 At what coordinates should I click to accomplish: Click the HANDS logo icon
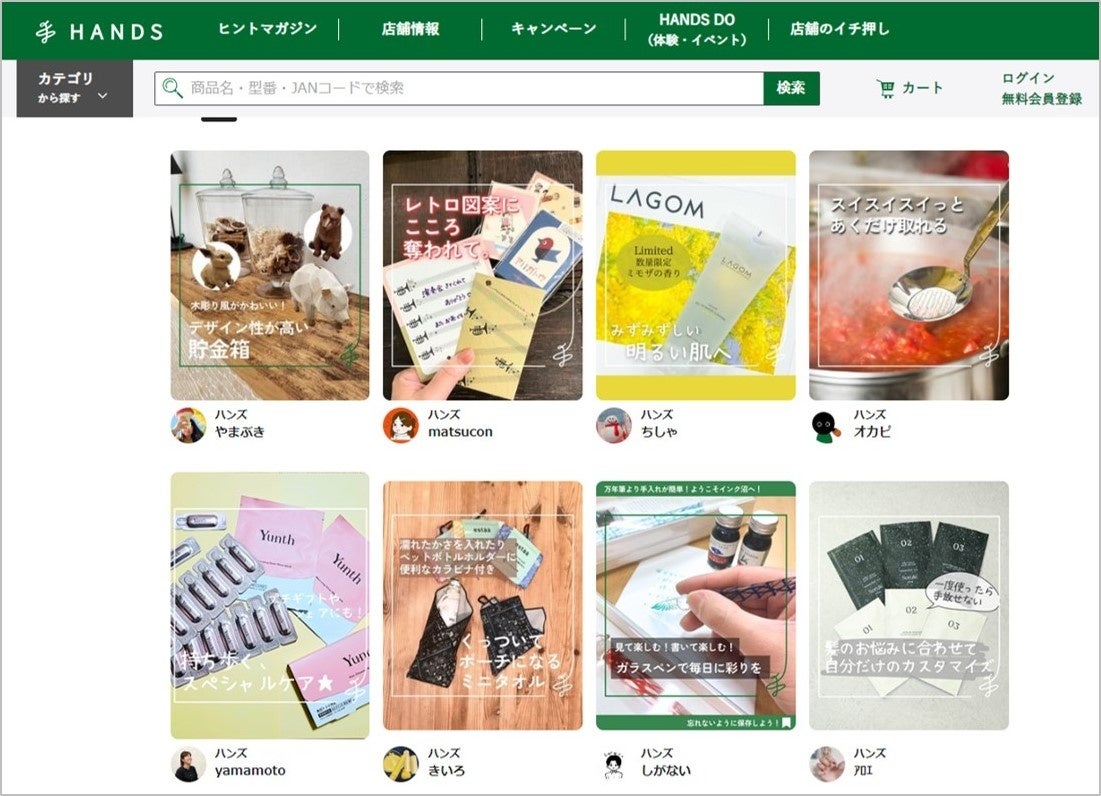click(x=46, y=32)
